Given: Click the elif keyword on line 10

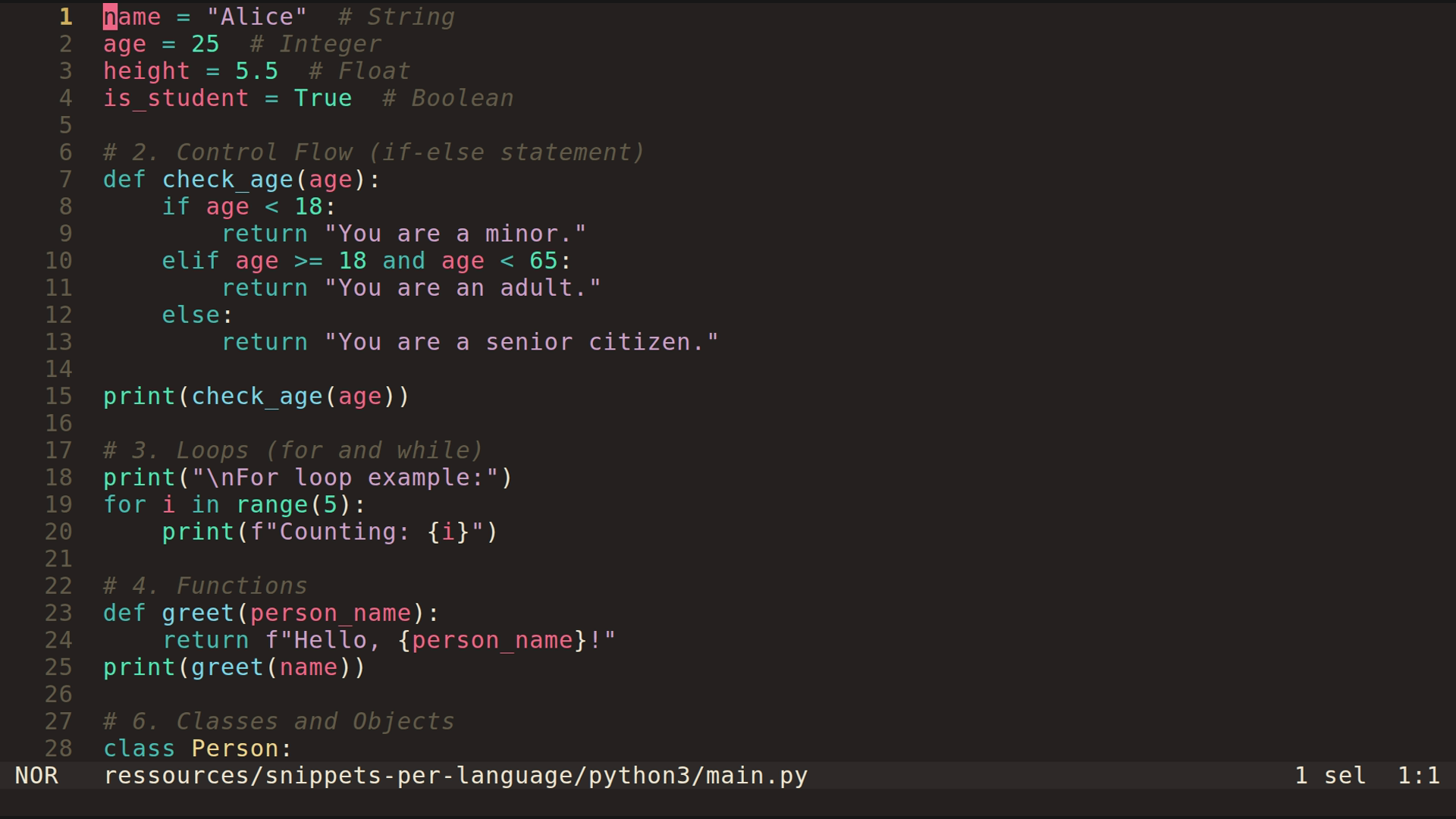Looking at the screenshot, I should click(x=189, y=260).
